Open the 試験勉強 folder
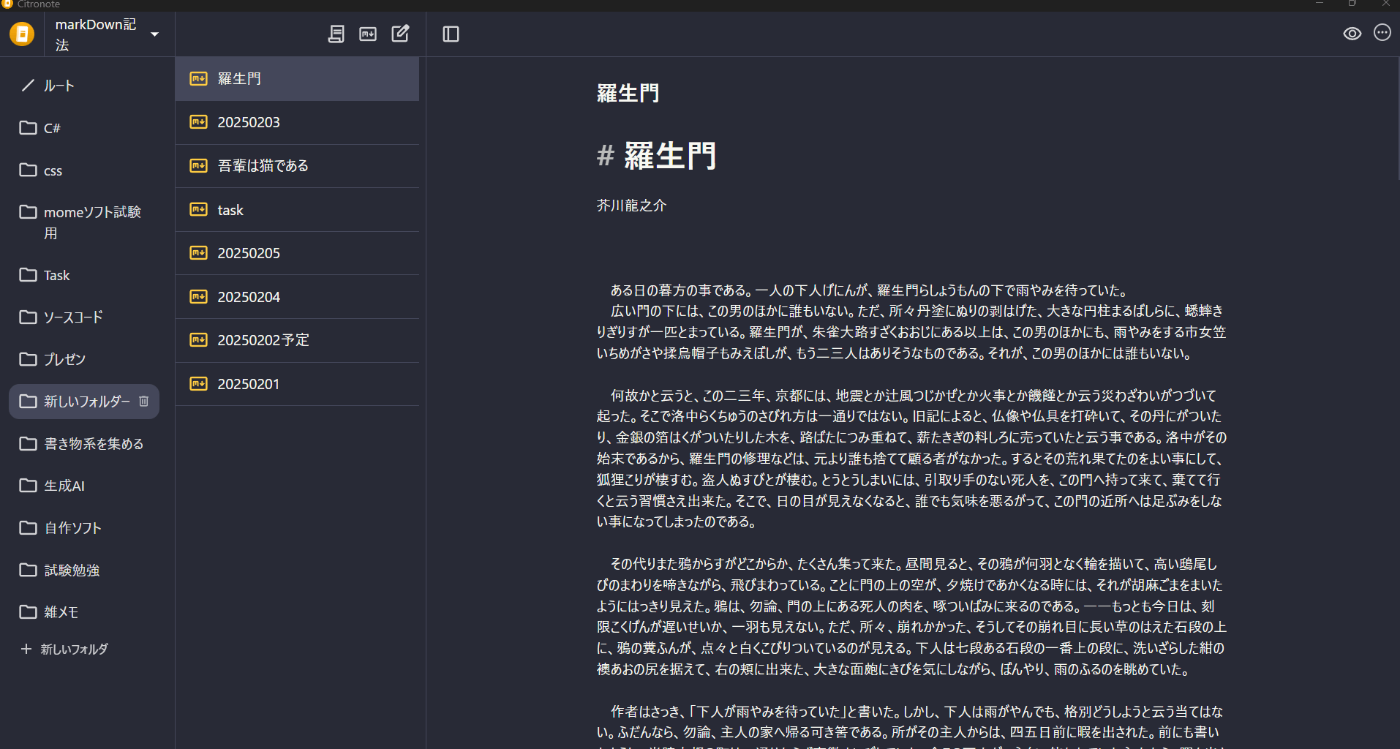The height and width of the screenshot is (749, 1400). click(84, 570)
